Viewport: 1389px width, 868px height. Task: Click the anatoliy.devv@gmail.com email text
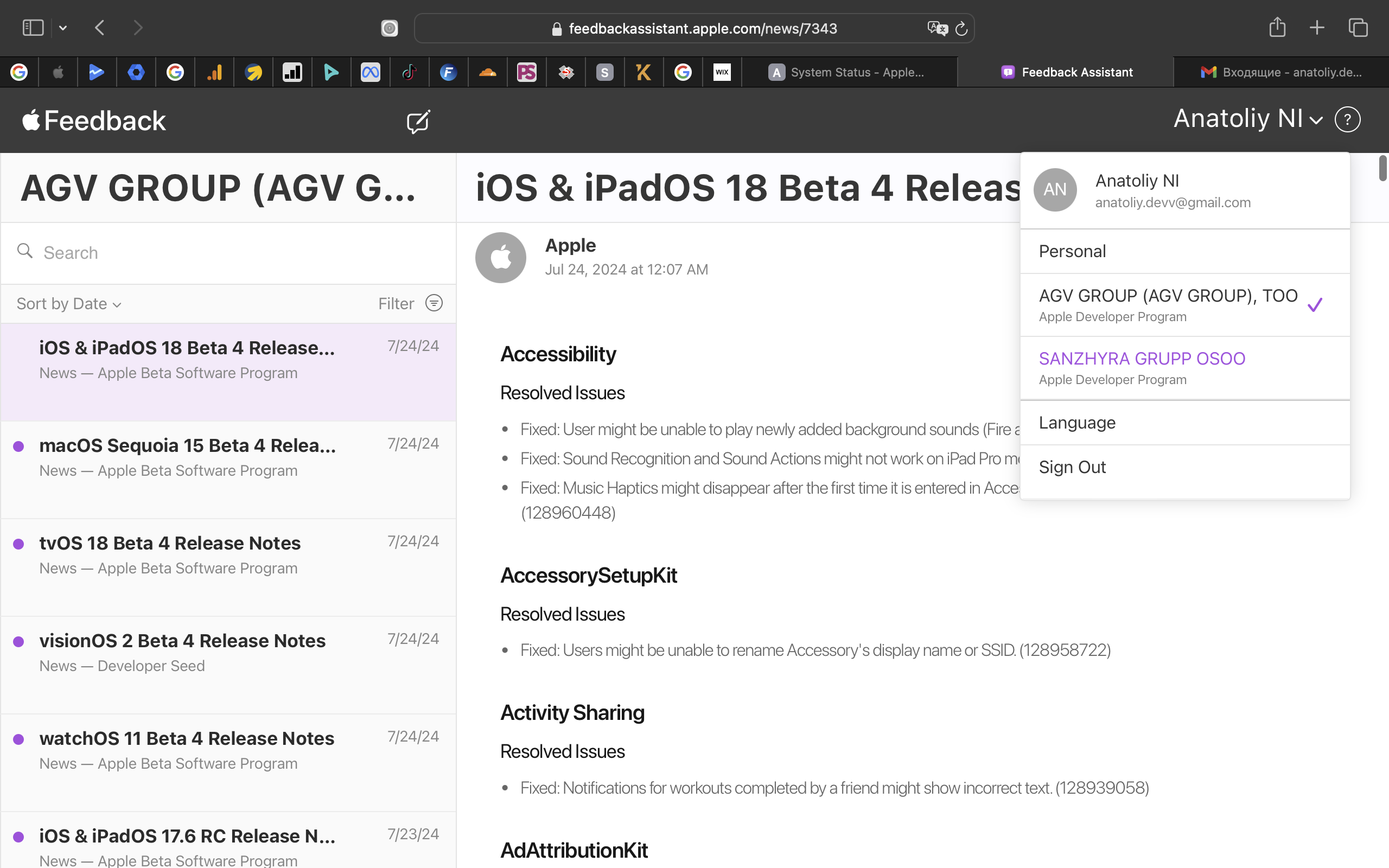[x=1173, y=203]
